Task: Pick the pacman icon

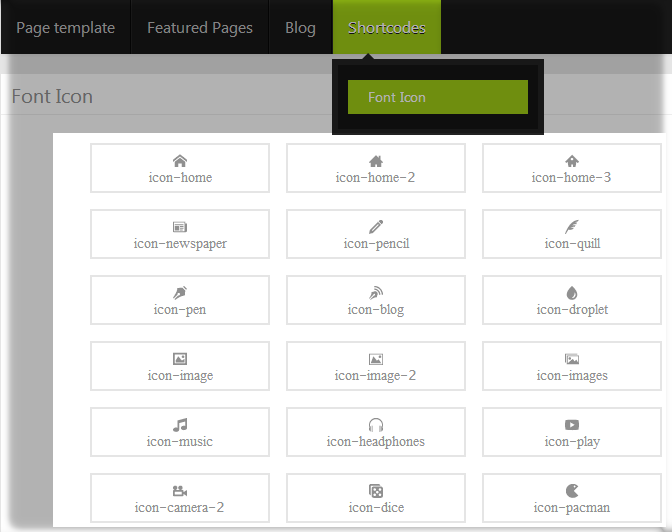Action: click(572, 491)
